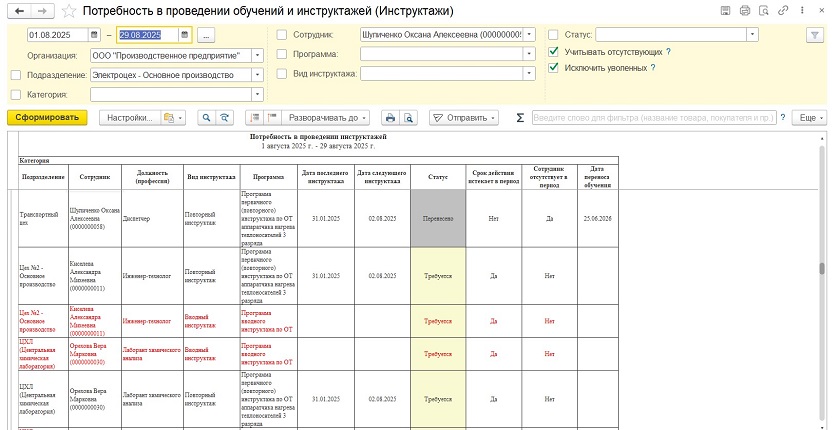Click the find-next magnifier icon in the report toolbar
Viewport: 839px width, 430px height.
pos(225,118)
